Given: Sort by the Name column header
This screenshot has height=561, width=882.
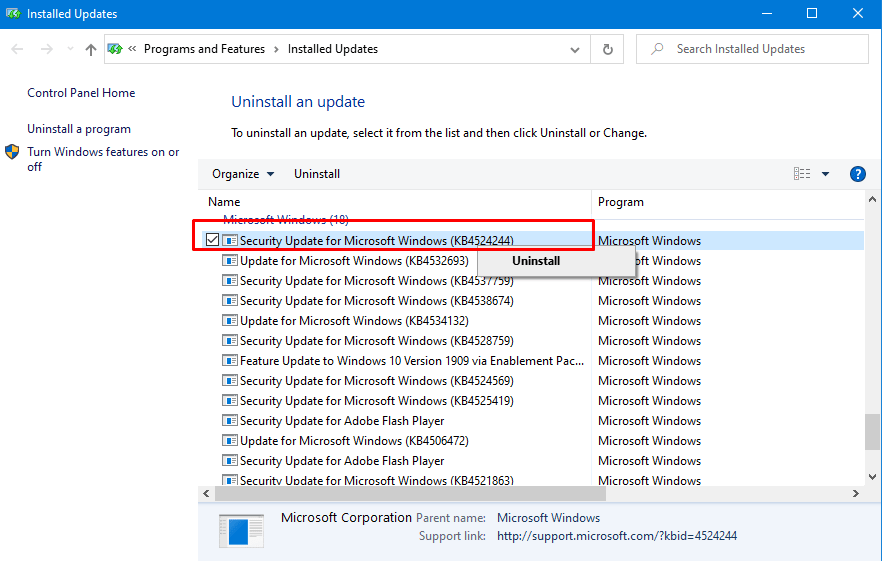Looking at the screenshot, I should (x=224, y=201).
